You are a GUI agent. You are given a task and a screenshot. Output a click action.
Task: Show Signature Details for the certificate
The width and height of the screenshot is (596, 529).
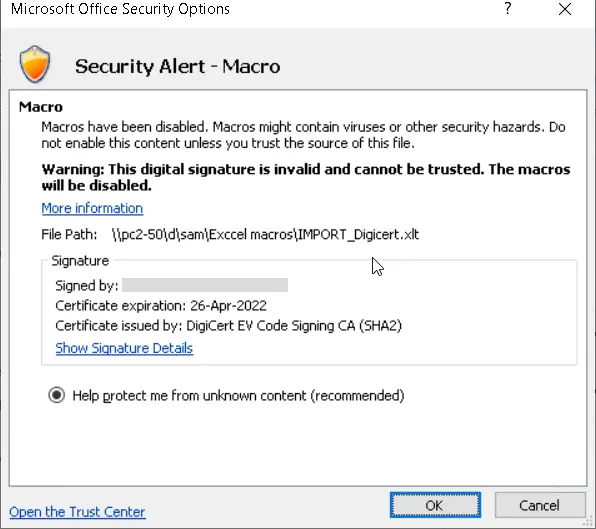tap(124, 348)
